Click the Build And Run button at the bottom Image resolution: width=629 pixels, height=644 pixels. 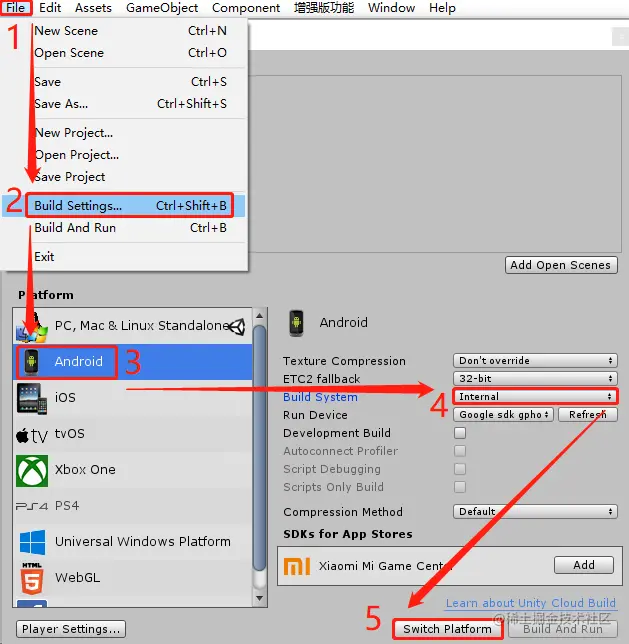tap(563, 629)
